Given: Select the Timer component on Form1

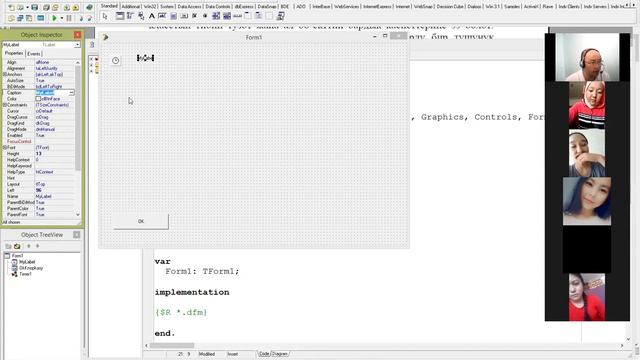Looking at the screenshot, I should [116, 60].
